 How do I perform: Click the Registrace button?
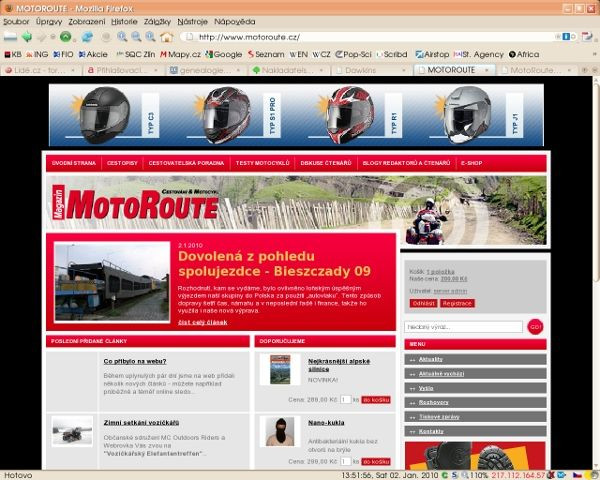tap(457, 302)
